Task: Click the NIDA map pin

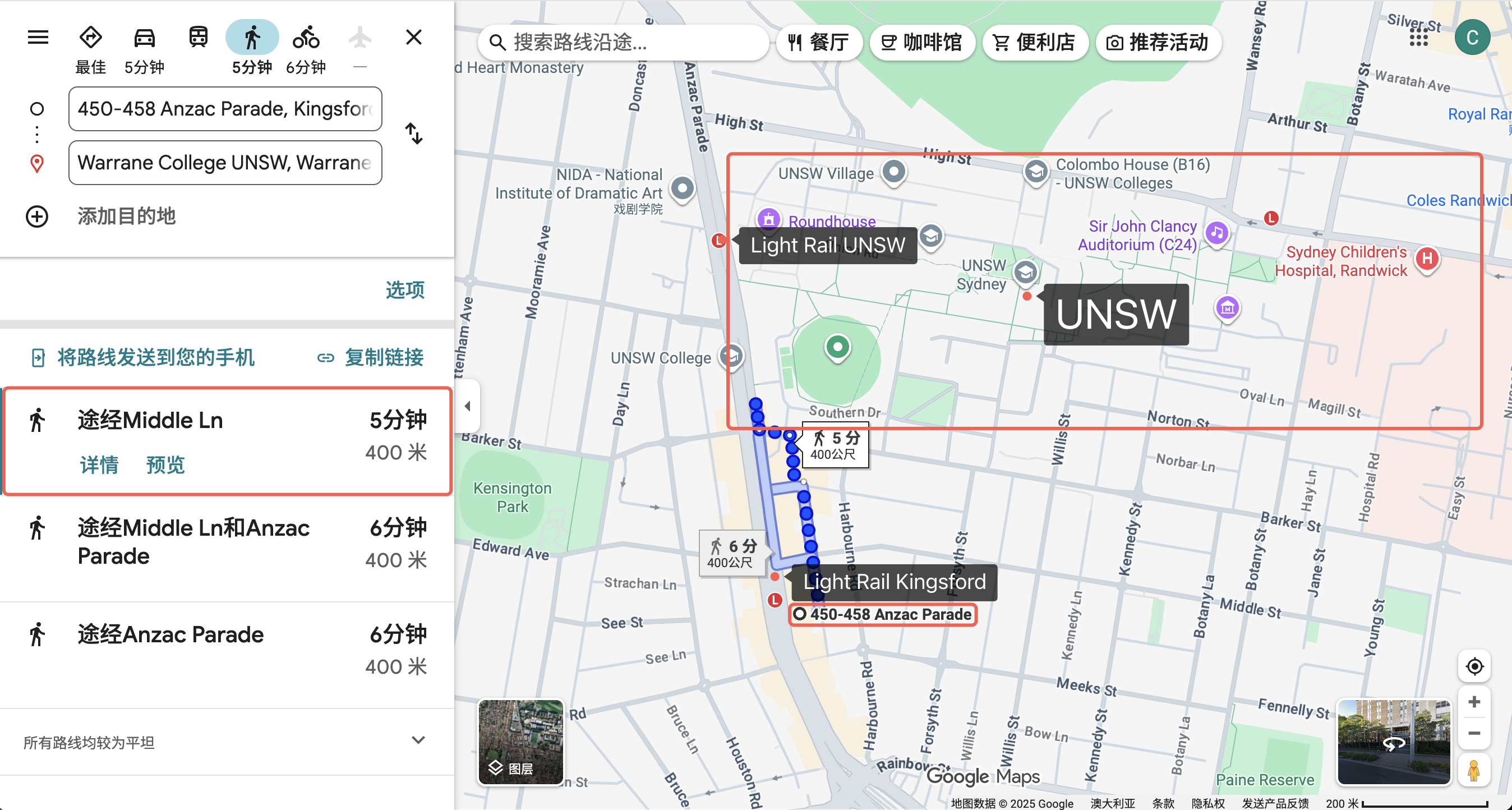Action: (682, 190)
